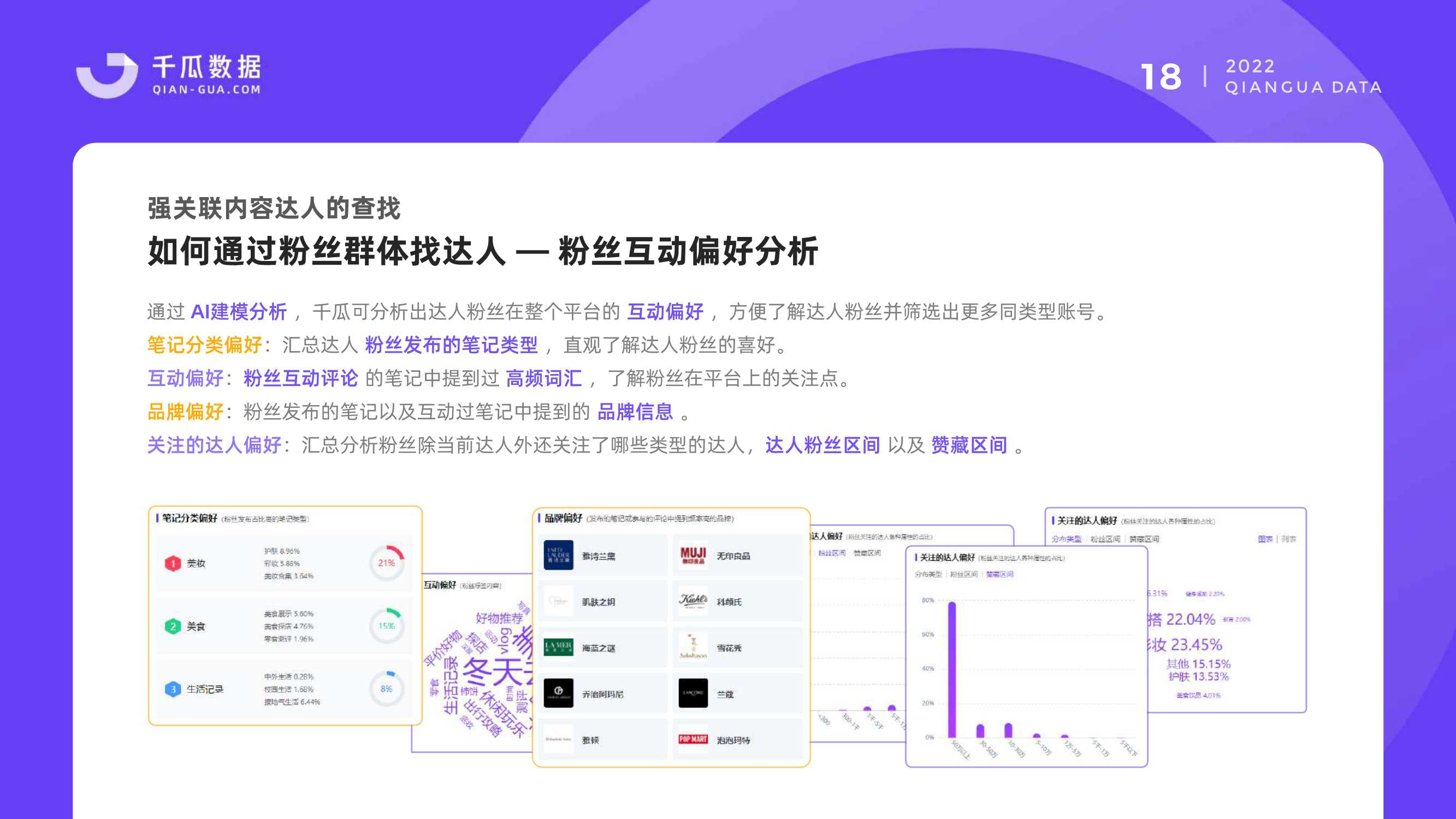The width and height of the screenshot is (1456, 819).
Task: Click the 千瓜数据 logo in the header
Action: click(x=168, y=75)
